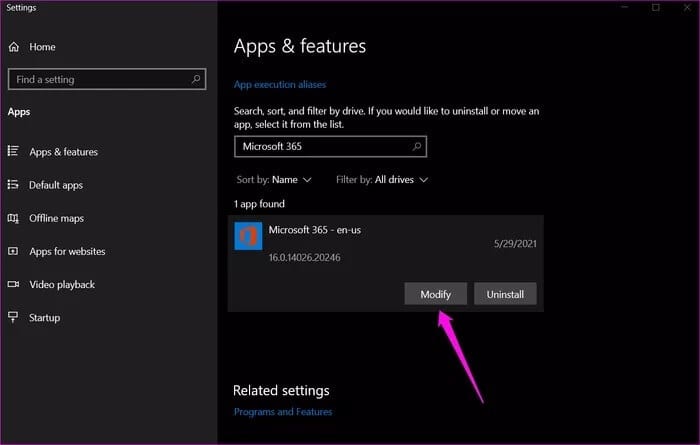Close the Settings window
The image size is (700, 445).
click(x=687, y=7)
